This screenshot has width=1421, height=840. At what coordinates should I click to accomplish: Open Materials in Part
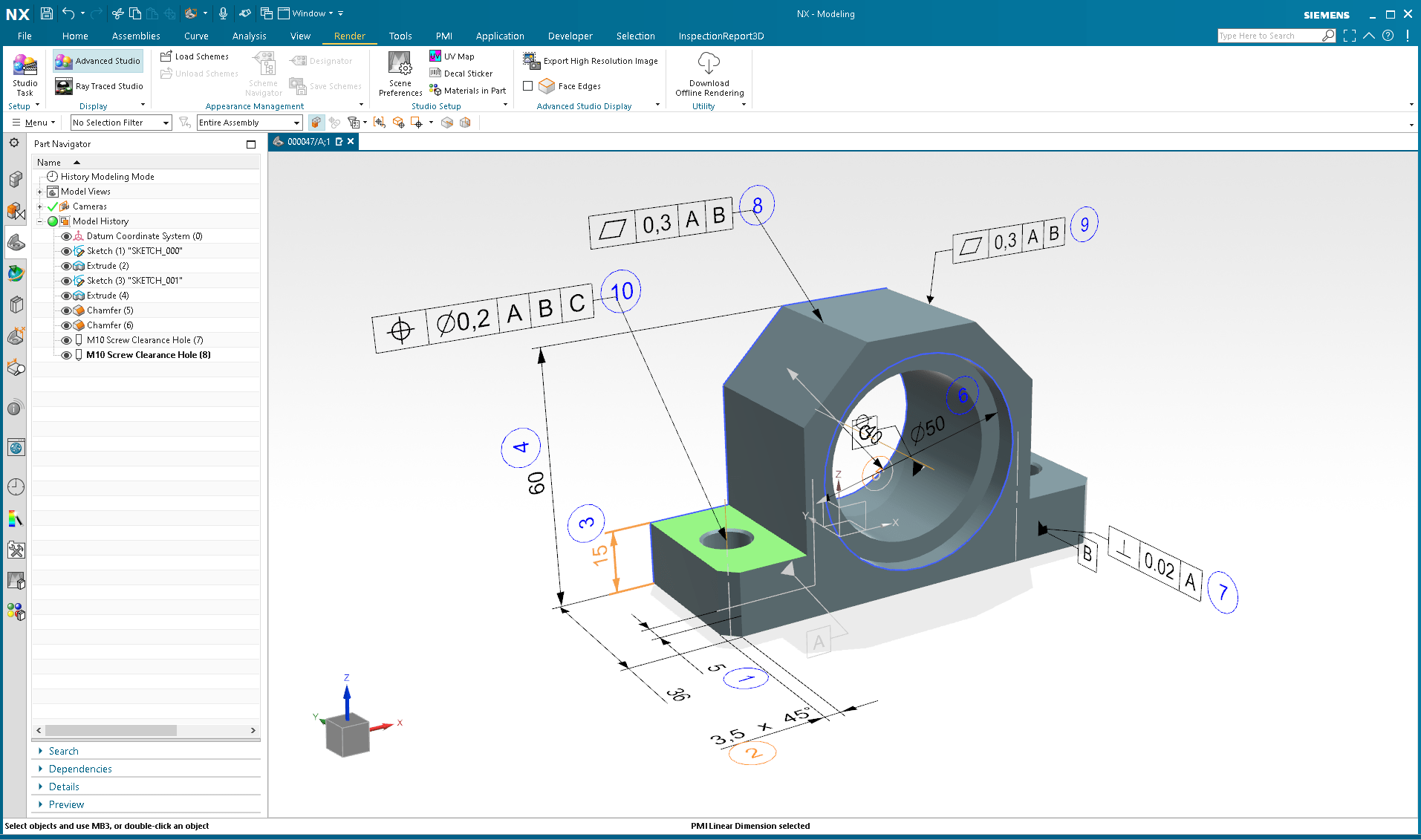click(x=468, y=90)
